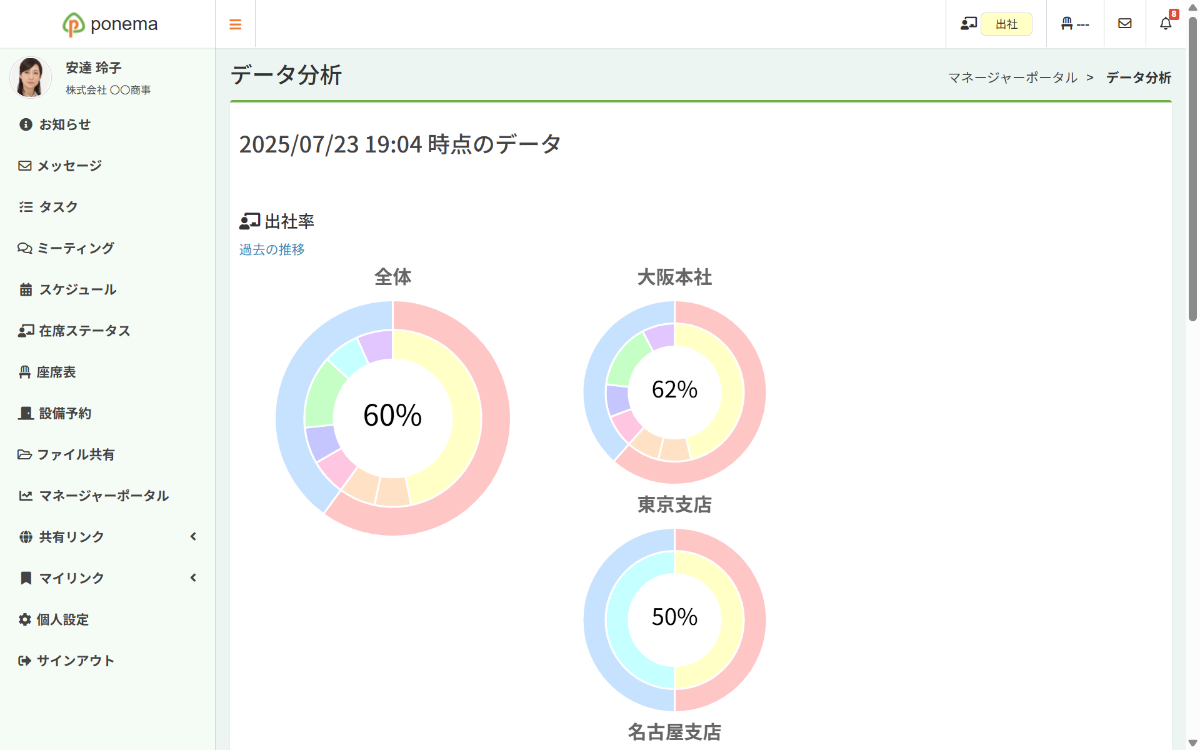The height and width of the screenshot is (750, 1200).
Task: Expand the マイリンク submenu chevron
Action: pos(193,578)
